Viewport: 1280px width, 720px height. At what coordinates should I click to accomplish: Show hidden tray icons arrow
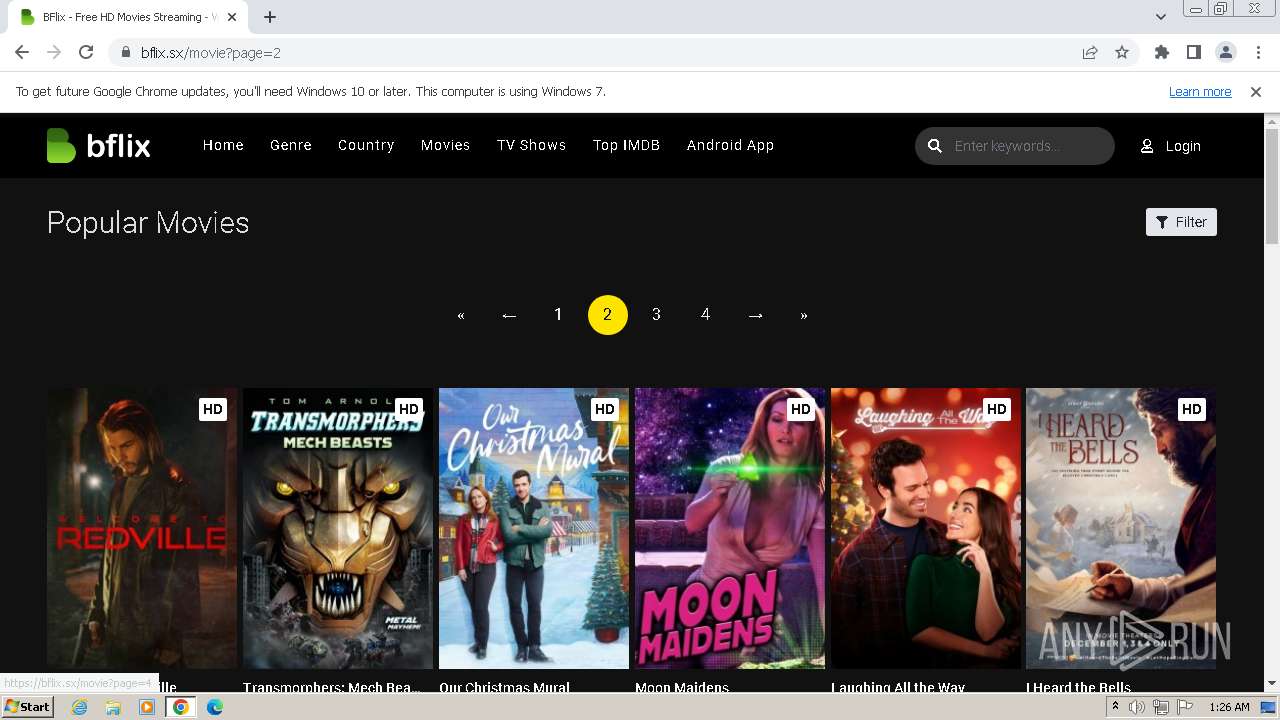pos(1115,707)
